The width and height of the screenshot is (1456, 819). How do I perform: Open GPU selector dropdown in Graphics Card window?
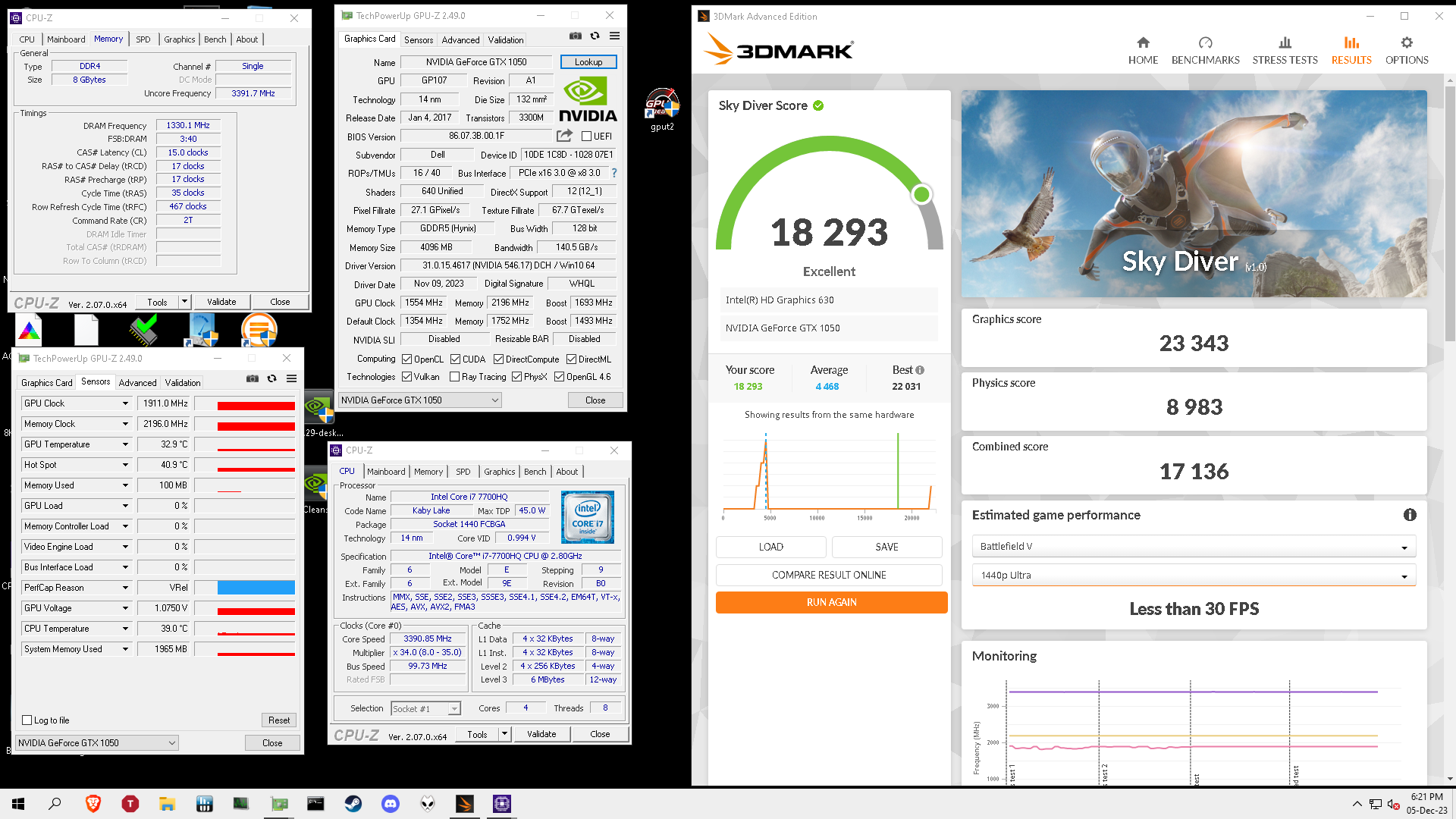(419, 400)
